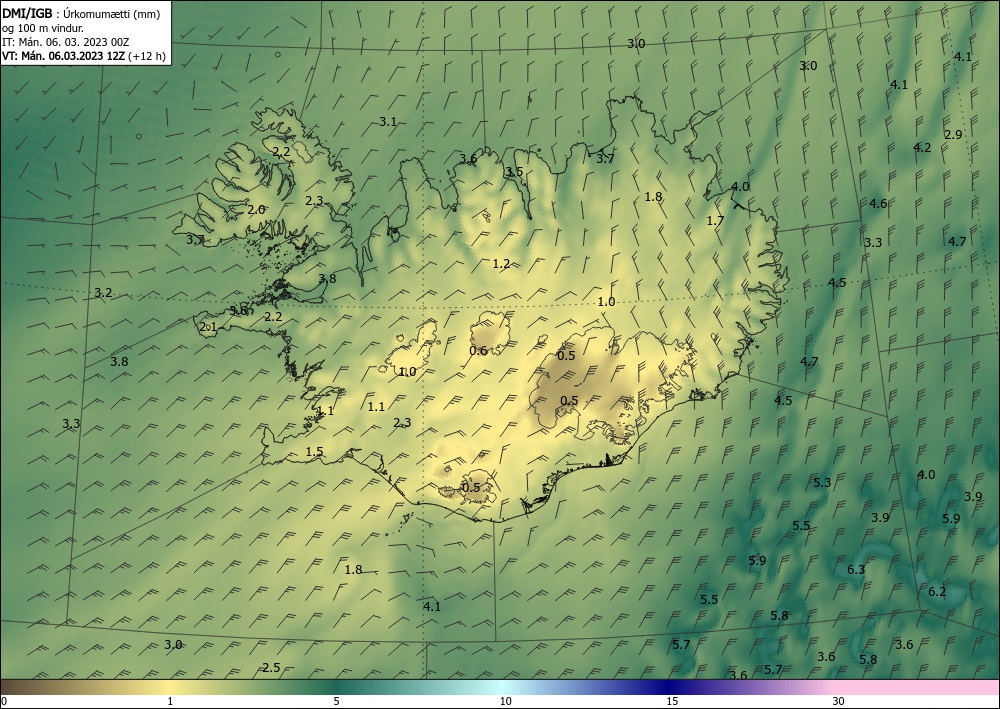Select the '1.5' value on Reykjanes peninsula
Viewport: 1000px width, 709px height.
[x=314, y=451]
